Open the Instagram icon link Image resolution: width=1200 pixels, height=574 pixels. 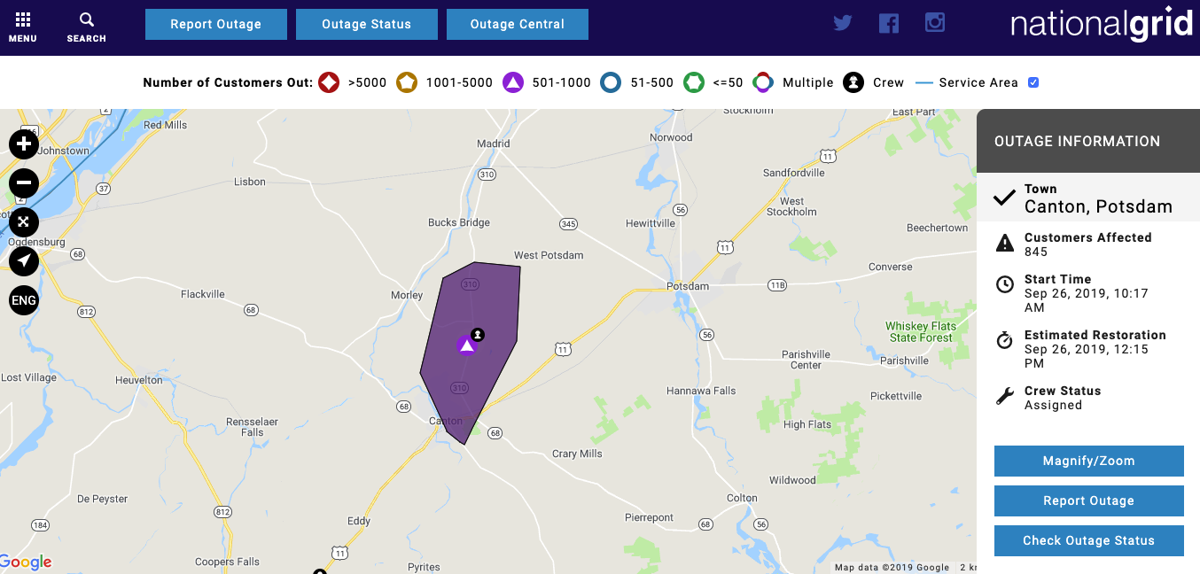click(x=935, y=23)
